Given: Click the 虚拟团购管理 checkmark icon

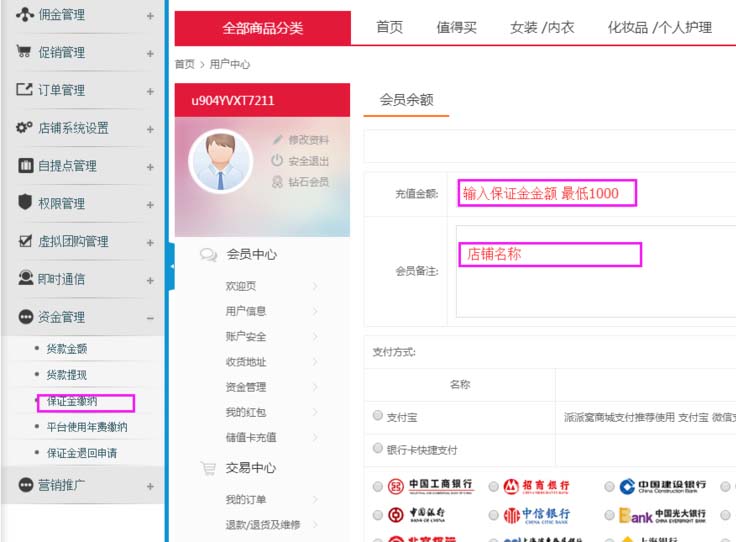Looking at the screenshot, I should [x=25, y=241].
